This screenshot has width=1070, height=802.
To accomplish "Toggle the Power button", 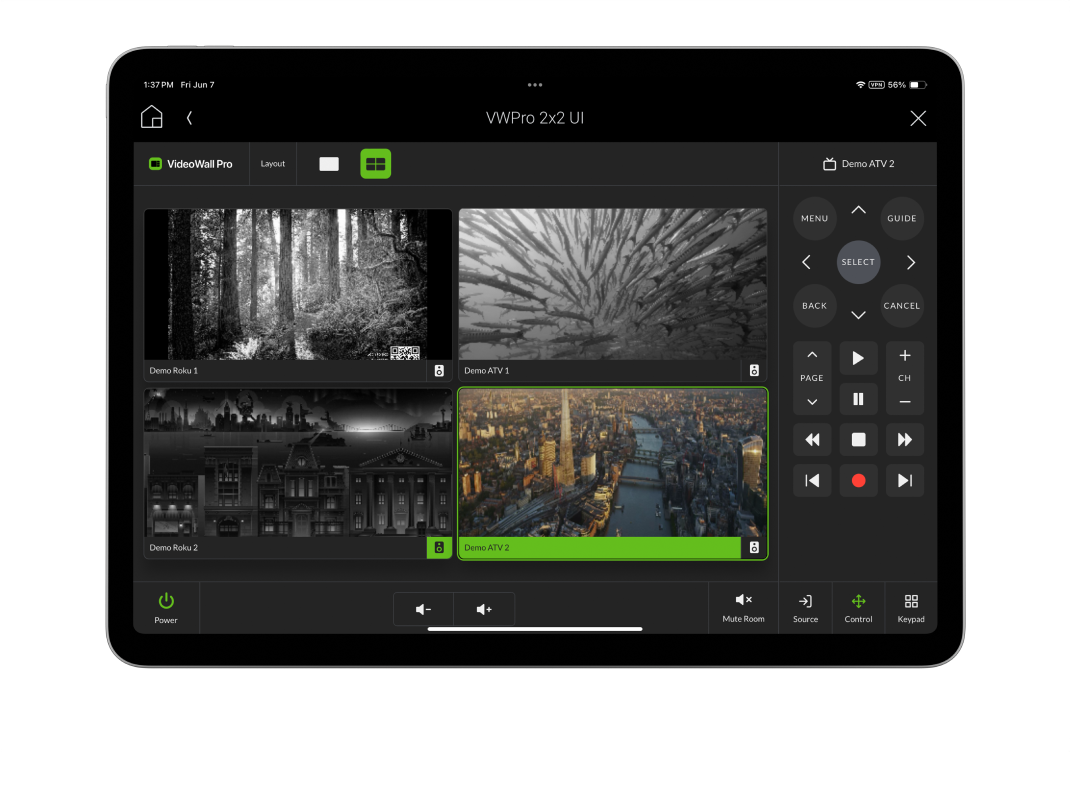I will point(166,607).
